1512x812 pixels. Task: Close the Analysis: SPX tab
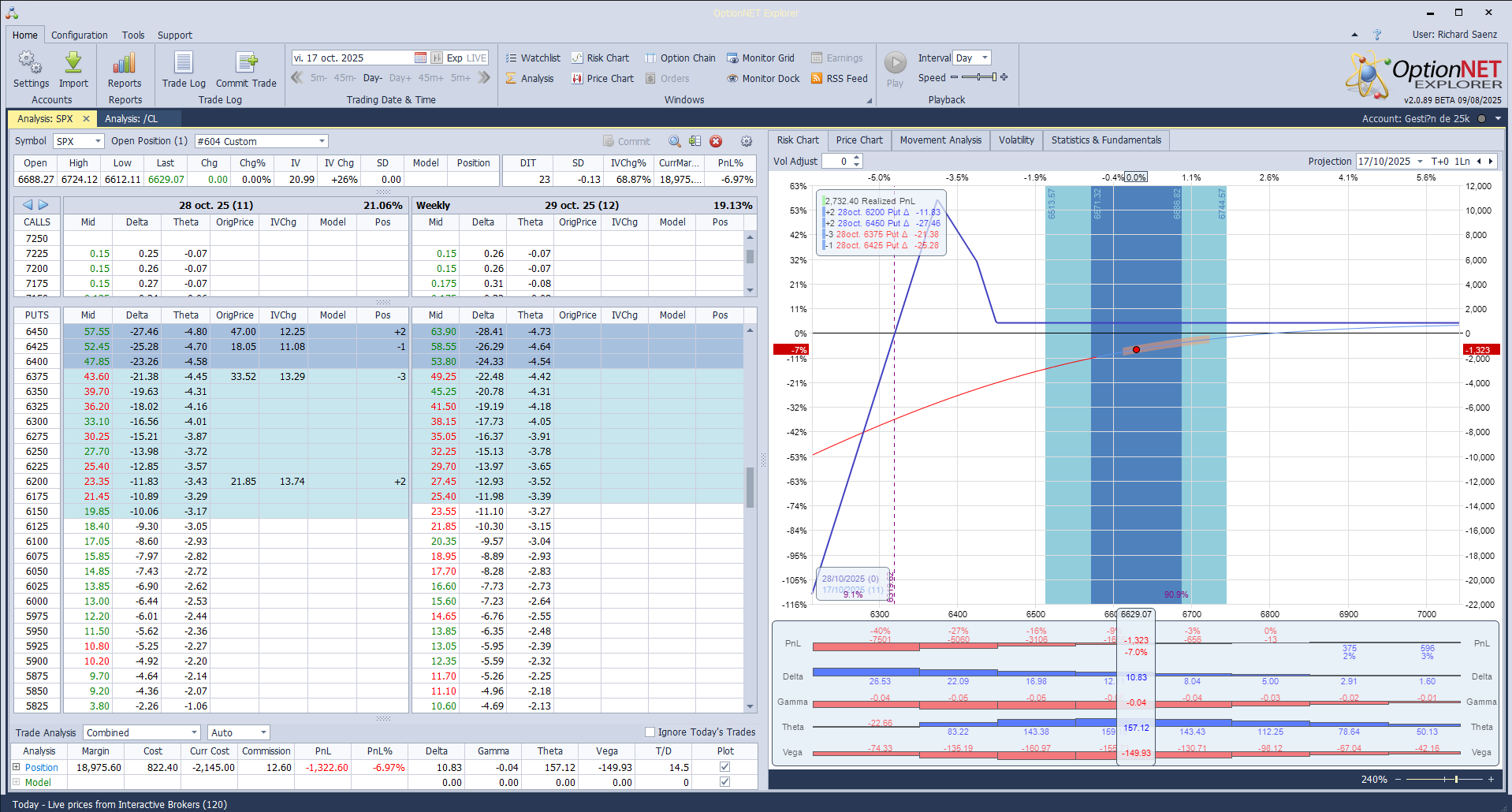(87, 119)
